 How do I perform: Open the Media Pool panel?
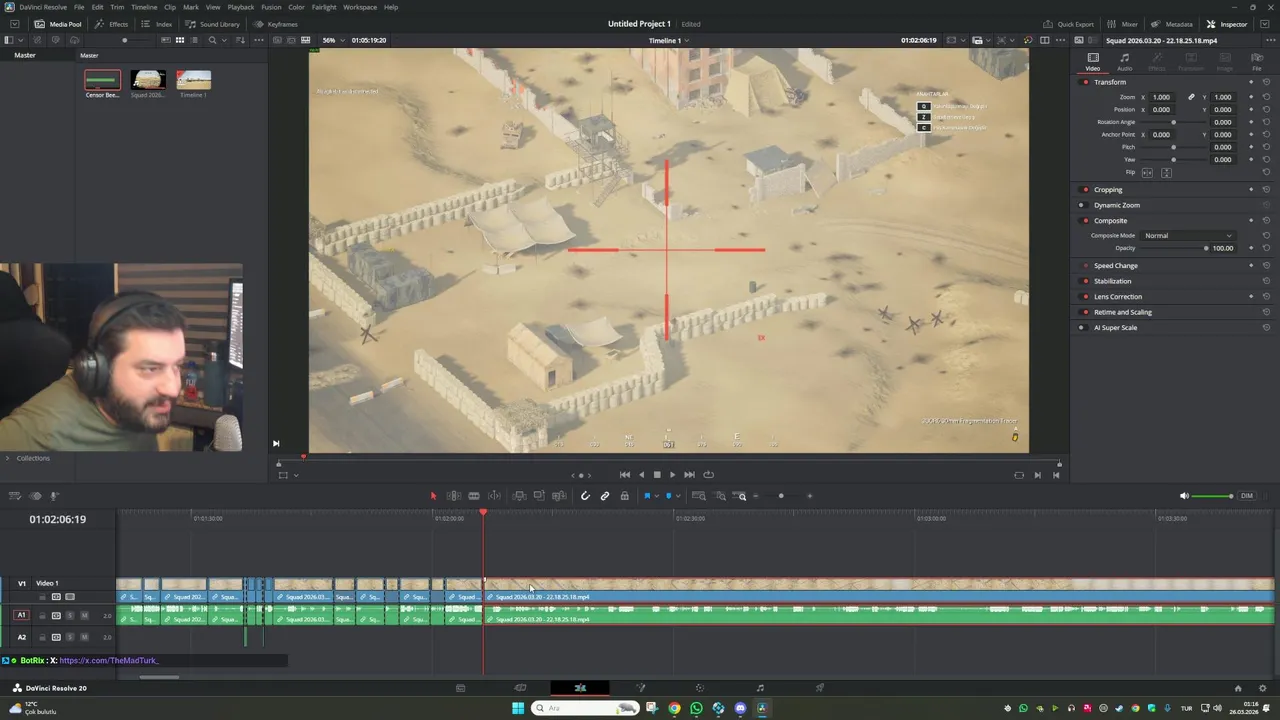58,24
